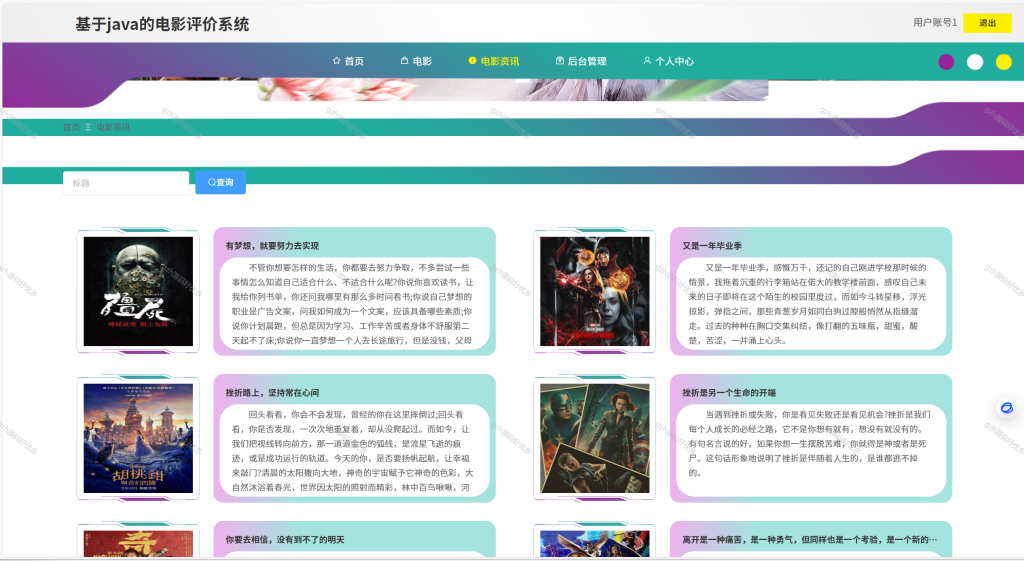This screenshot has width=1024, height=561.
Task: Open the 胡桃钳 movie poster thumbnail
Action: pyautogui.click(x=138, y=438)
